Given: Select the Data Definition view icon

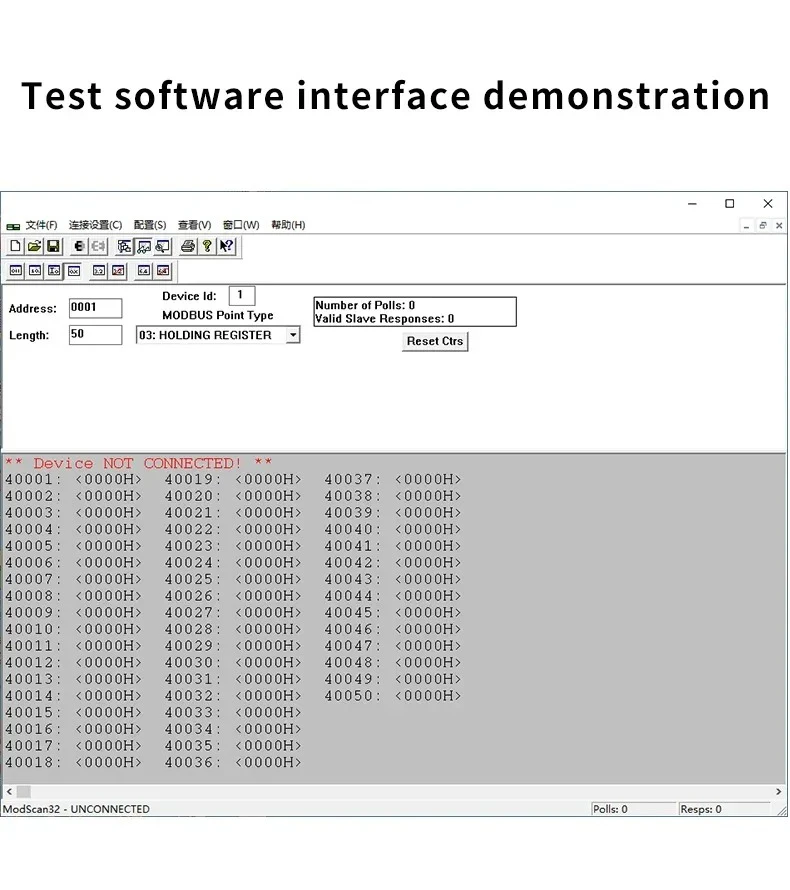Looking at the screenshot, I should [124, 246].
